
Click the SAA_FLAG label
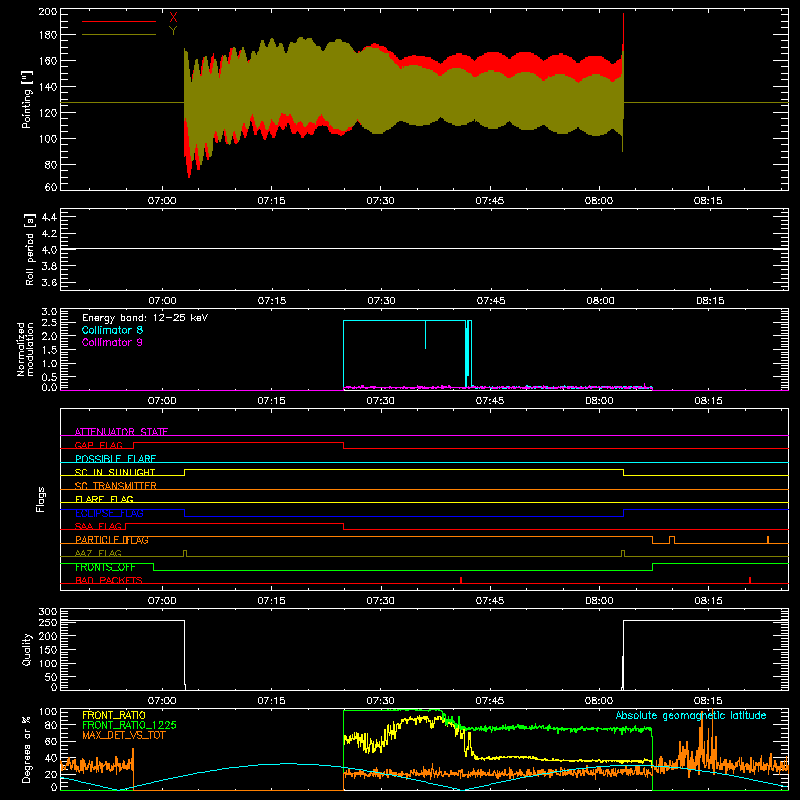pos(98,526)
